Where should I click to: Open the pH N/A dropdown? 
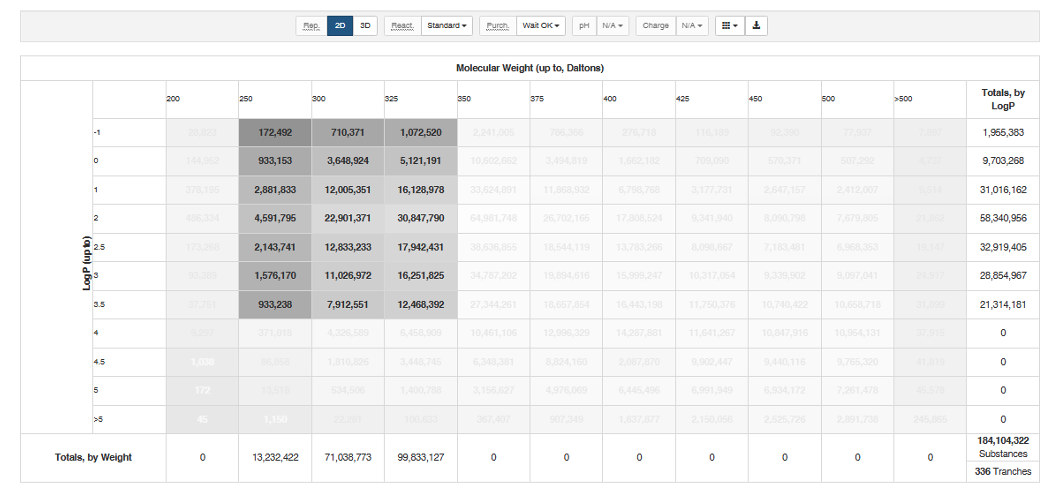614,26
